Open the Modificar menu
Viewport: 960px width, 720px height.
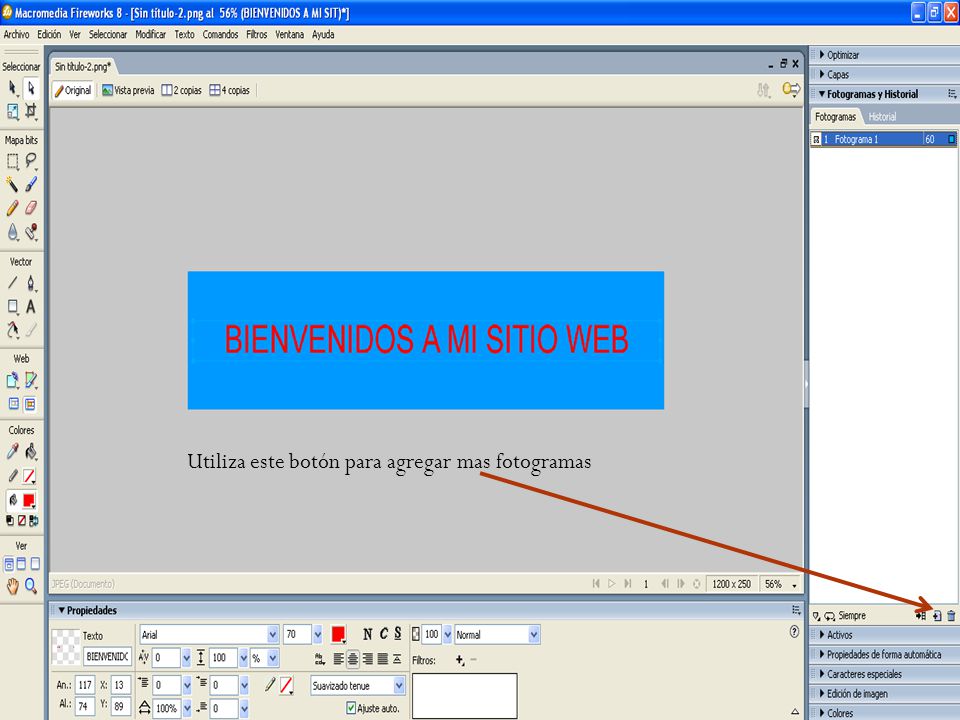[151, 34]
